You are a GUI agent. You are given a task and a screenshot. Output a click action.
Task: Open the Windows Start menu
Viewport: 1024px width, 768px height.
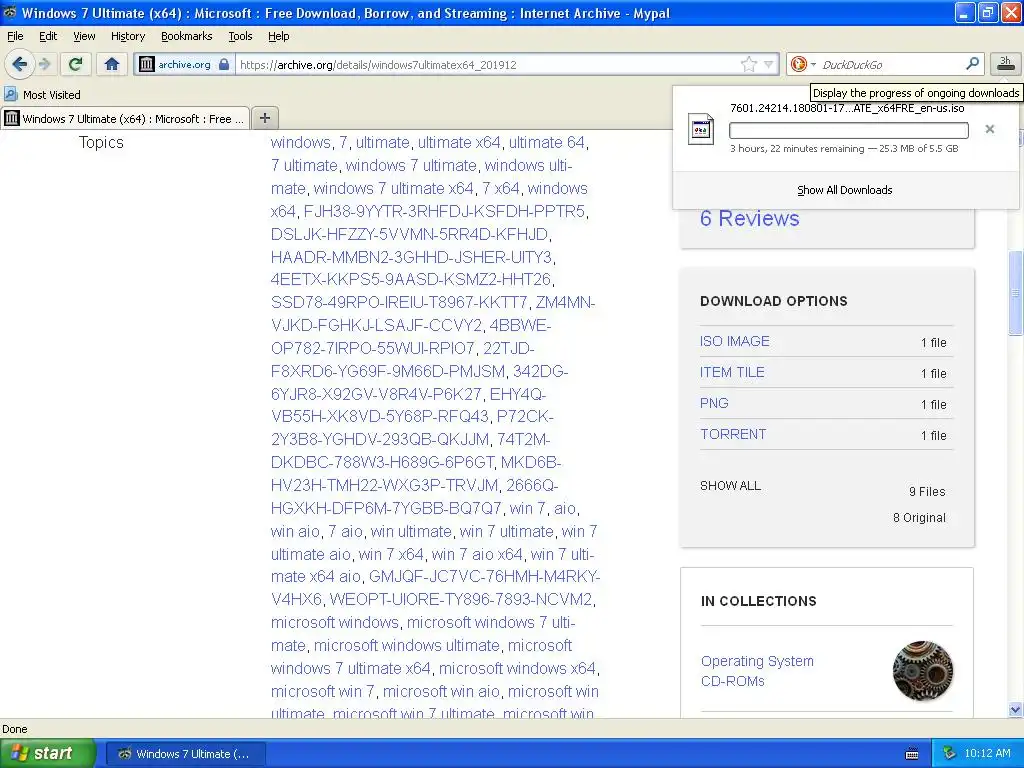[47, 753]
